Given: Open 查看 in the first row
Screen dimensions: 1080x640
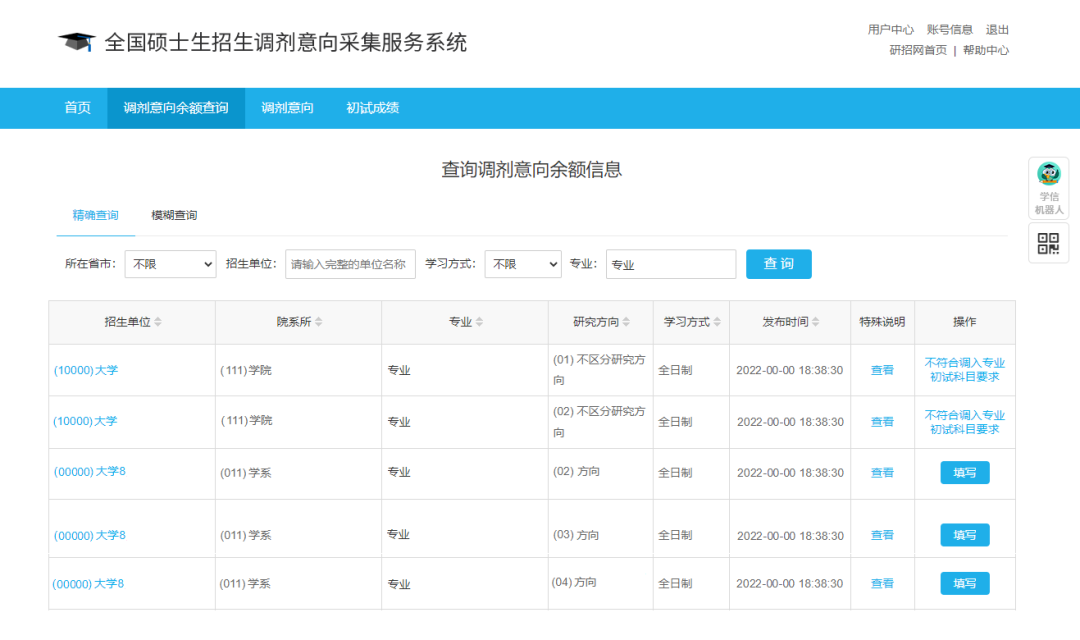Looking at the screenshot, I should coord(881,369).
